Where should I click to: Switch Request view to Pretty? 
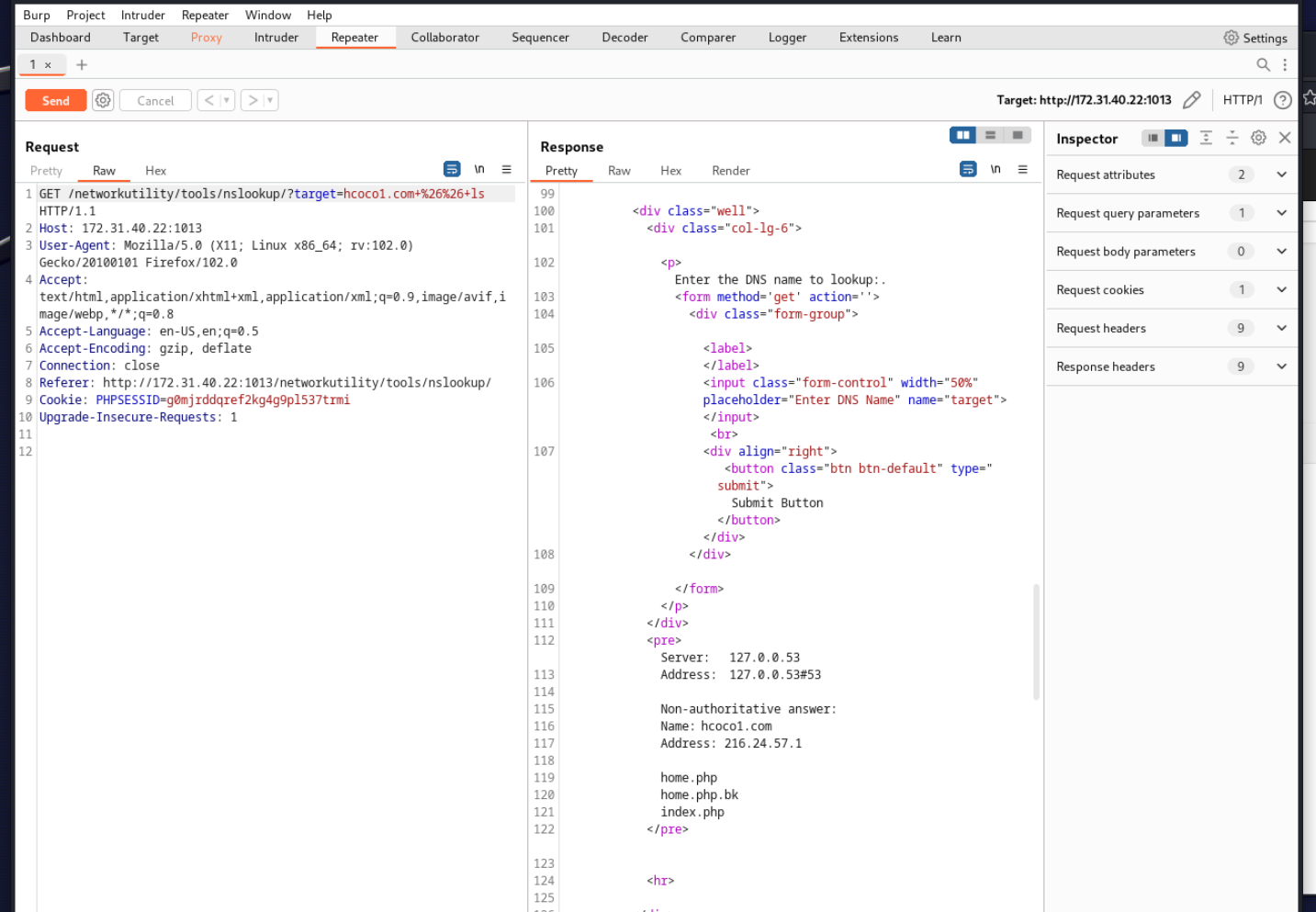coord(46,171)
